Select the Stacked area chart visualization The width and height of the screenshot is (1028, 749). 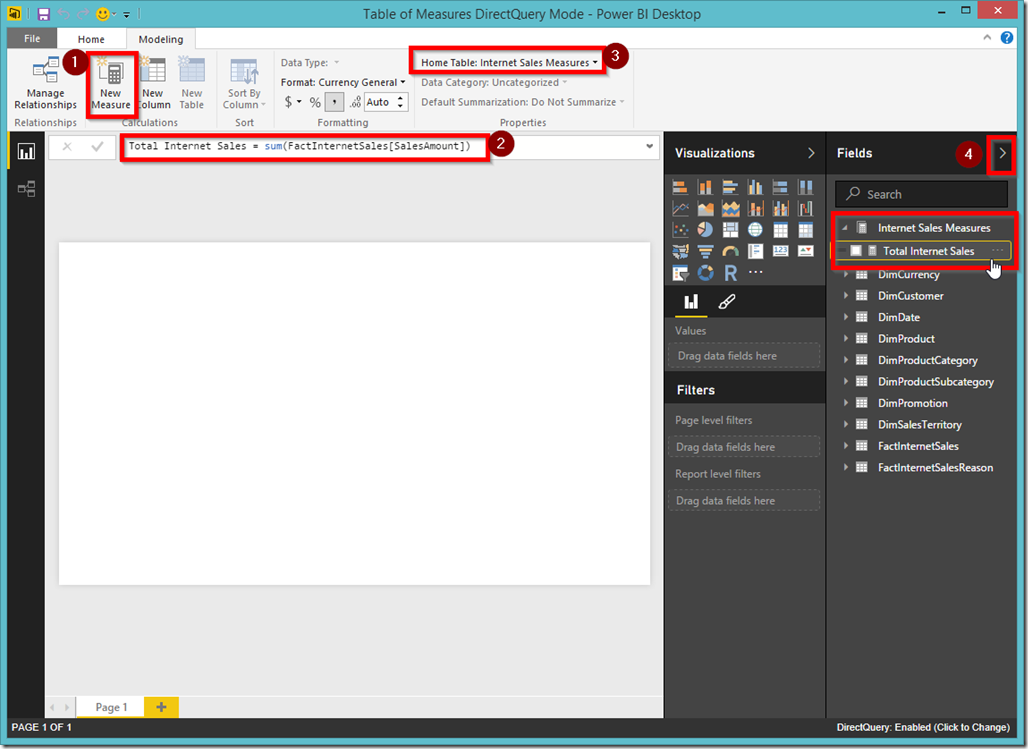tap(730, 209)
